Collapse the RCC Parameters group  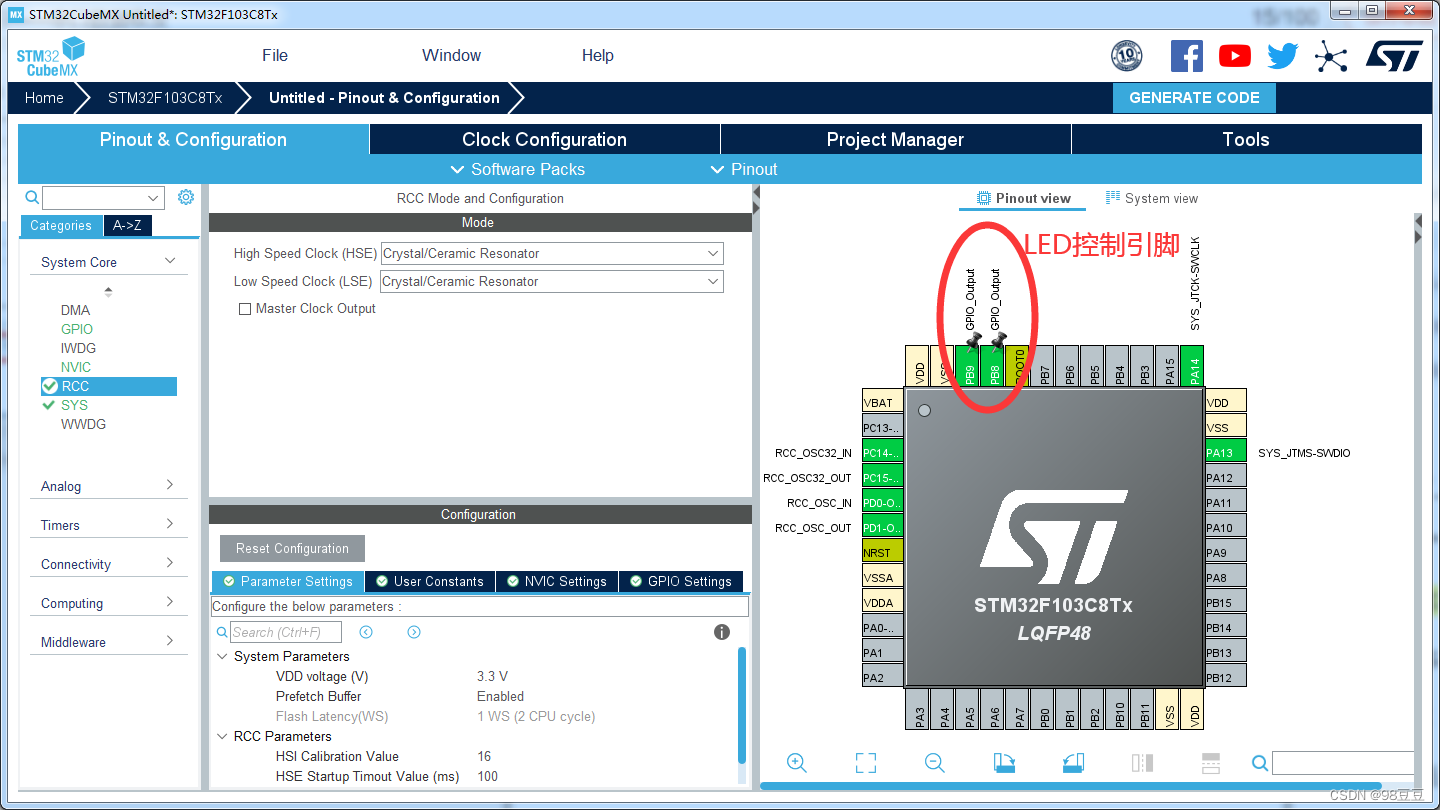tap(222, 737)
